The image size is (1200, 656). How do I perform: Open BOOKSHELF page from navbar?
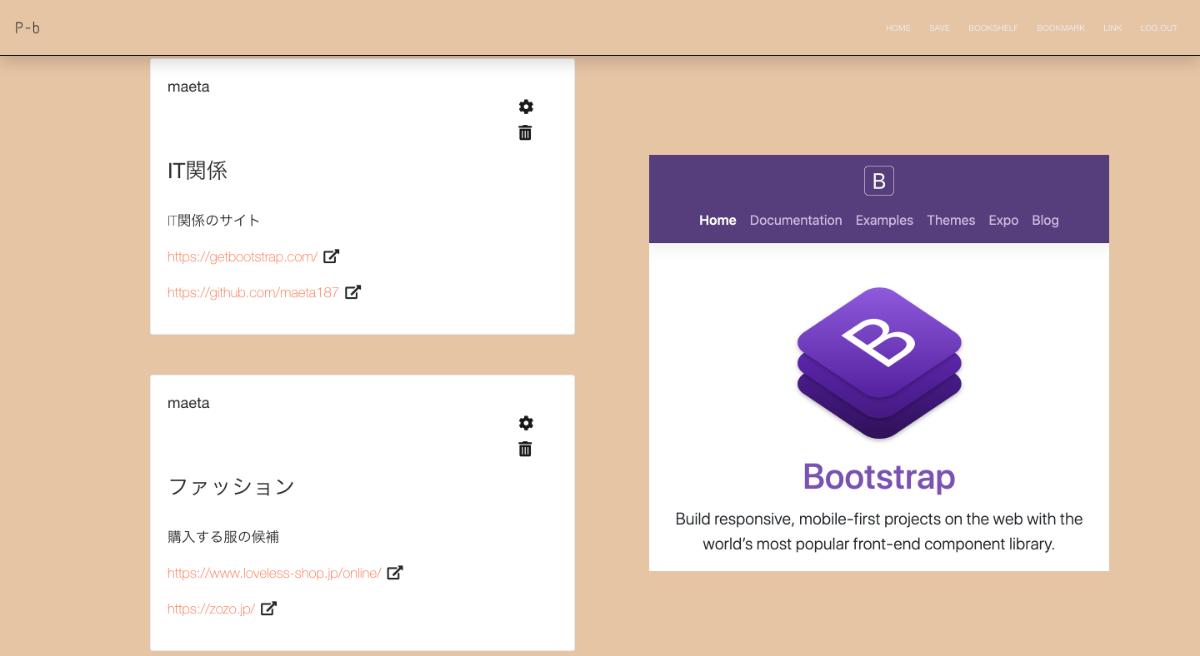[993, 28]
